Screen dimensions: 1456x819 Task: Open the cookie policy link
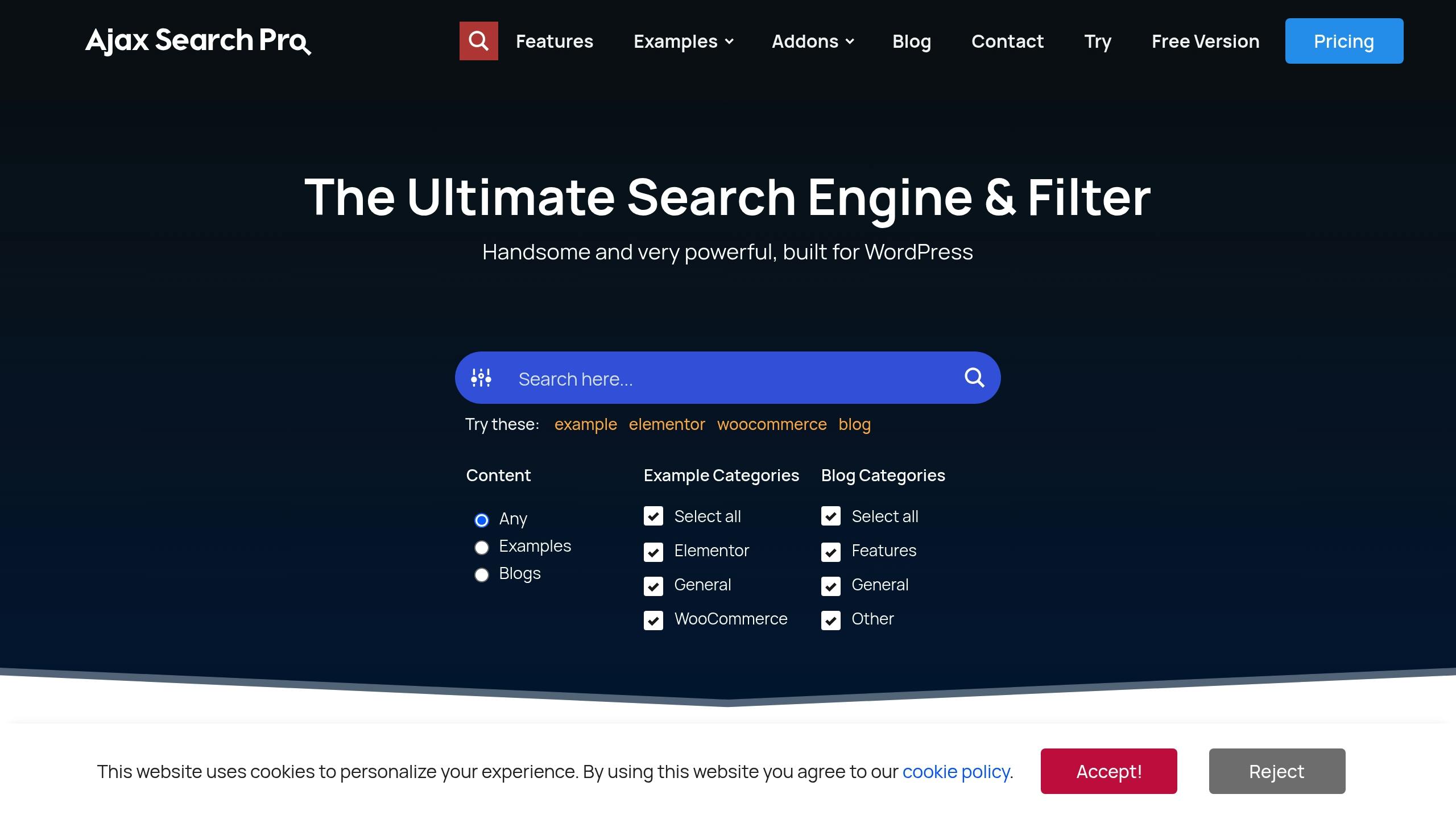point(956,771)
